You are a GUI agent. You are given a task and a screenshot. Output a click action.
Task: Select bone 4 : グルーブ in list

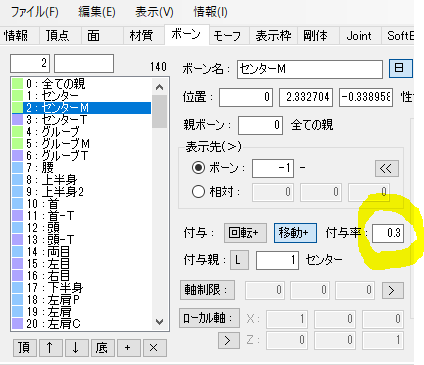tap(81, 132)
